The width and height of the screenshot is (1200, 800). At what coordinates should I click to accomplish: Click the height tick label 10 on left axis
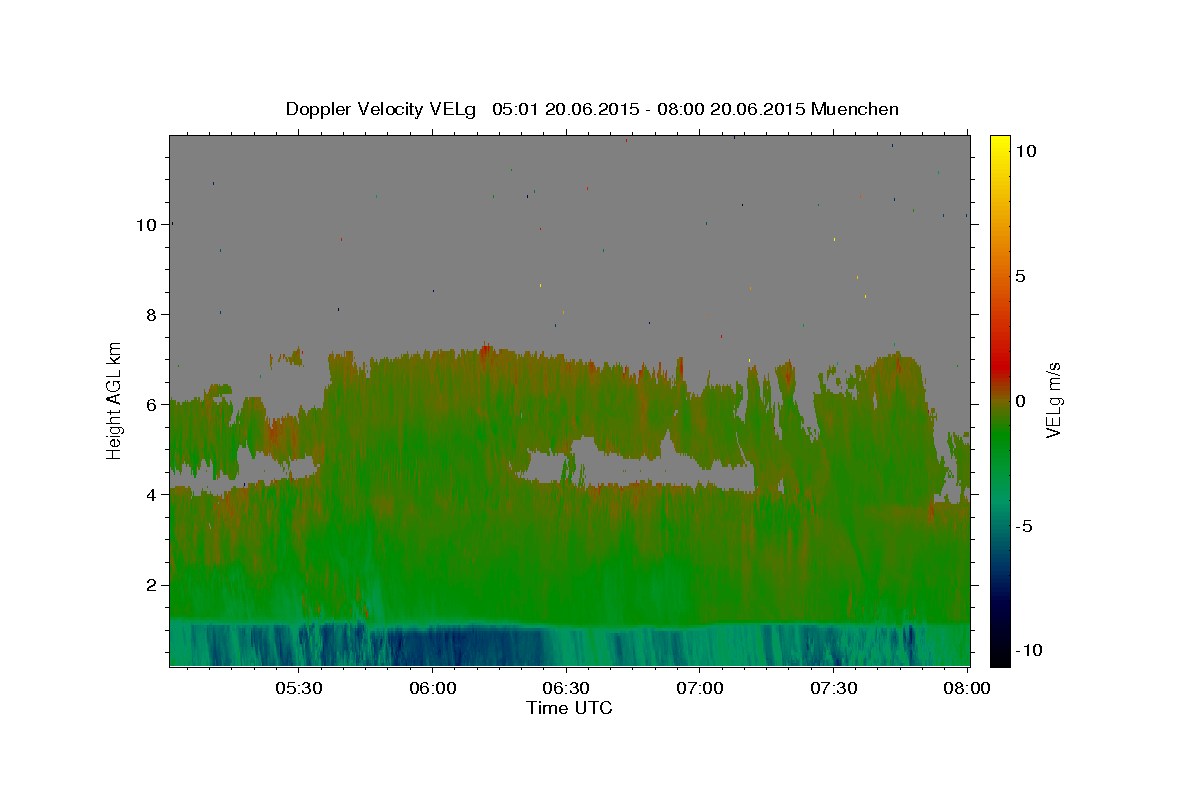tap(148, 224)
